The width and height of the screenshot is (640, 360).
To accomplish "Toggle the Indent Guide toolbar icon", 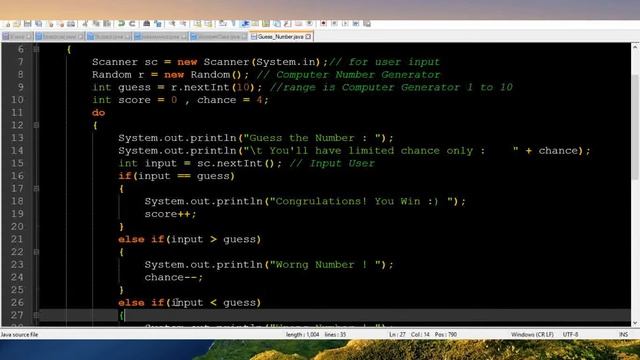I will pyautogui.click(x=244, y=24).
